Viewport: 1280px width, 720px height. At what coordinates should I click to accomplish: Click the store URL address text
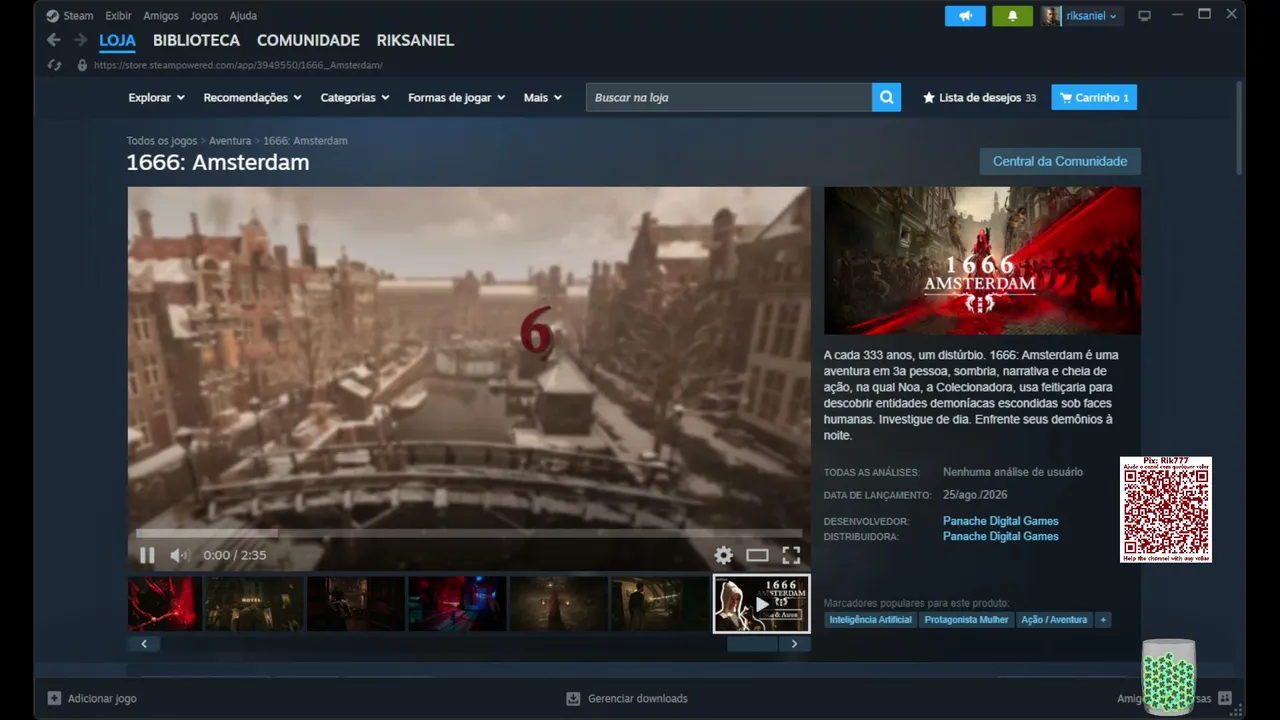tap(238, 65)
